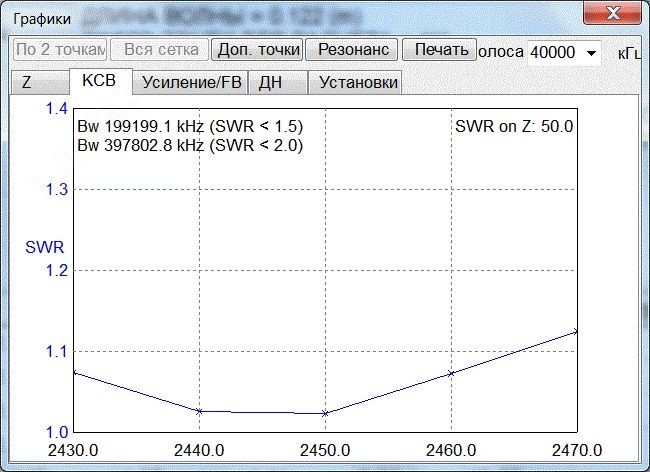Viewport: 650px width, 472px height.
Task: Expand the bandwidth dropdown arrow
Action: point(592,53)
